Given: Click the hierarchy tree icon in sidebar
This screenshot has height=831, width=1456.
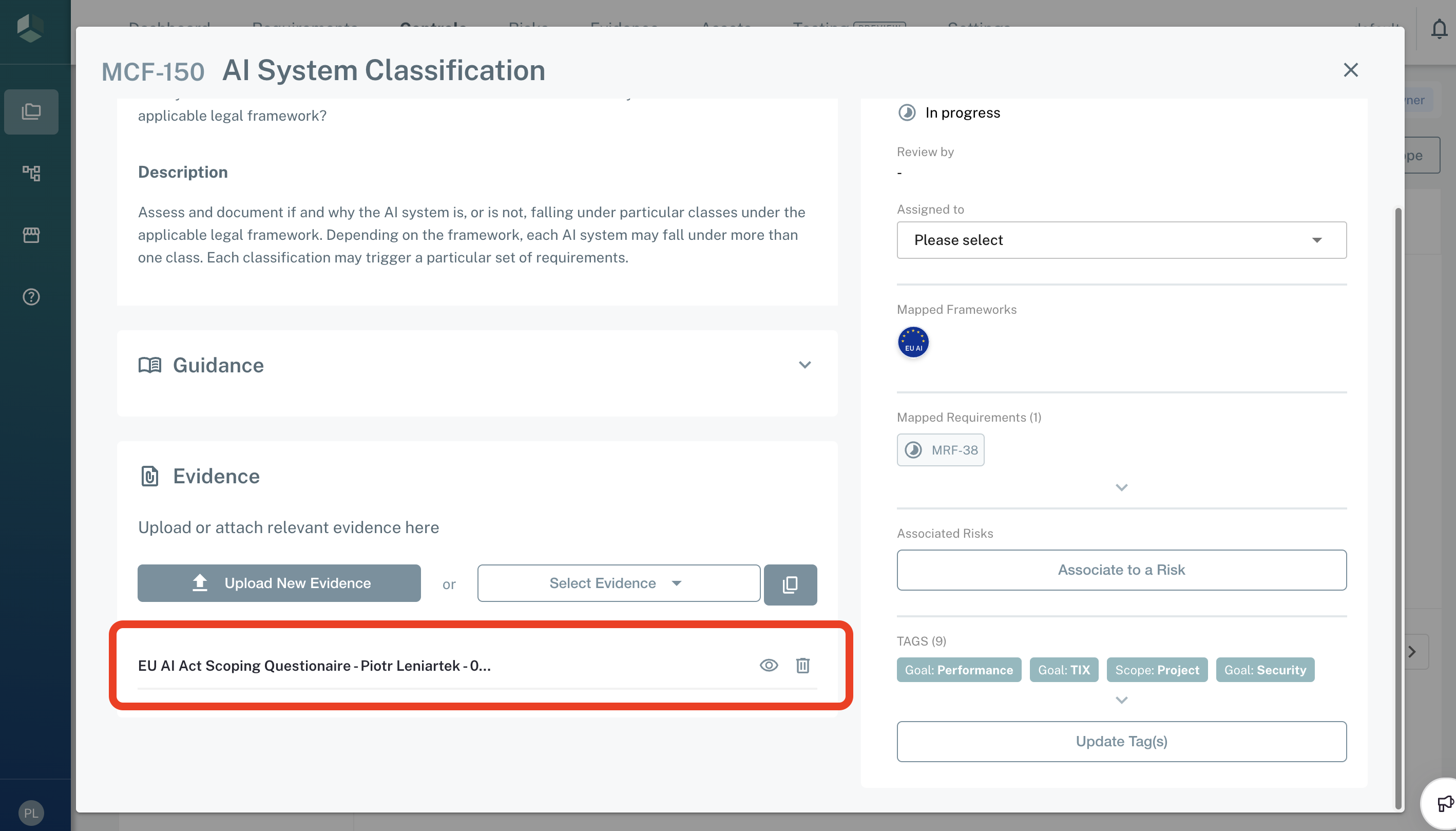Looking at the screenshot, I should point(31,173).
